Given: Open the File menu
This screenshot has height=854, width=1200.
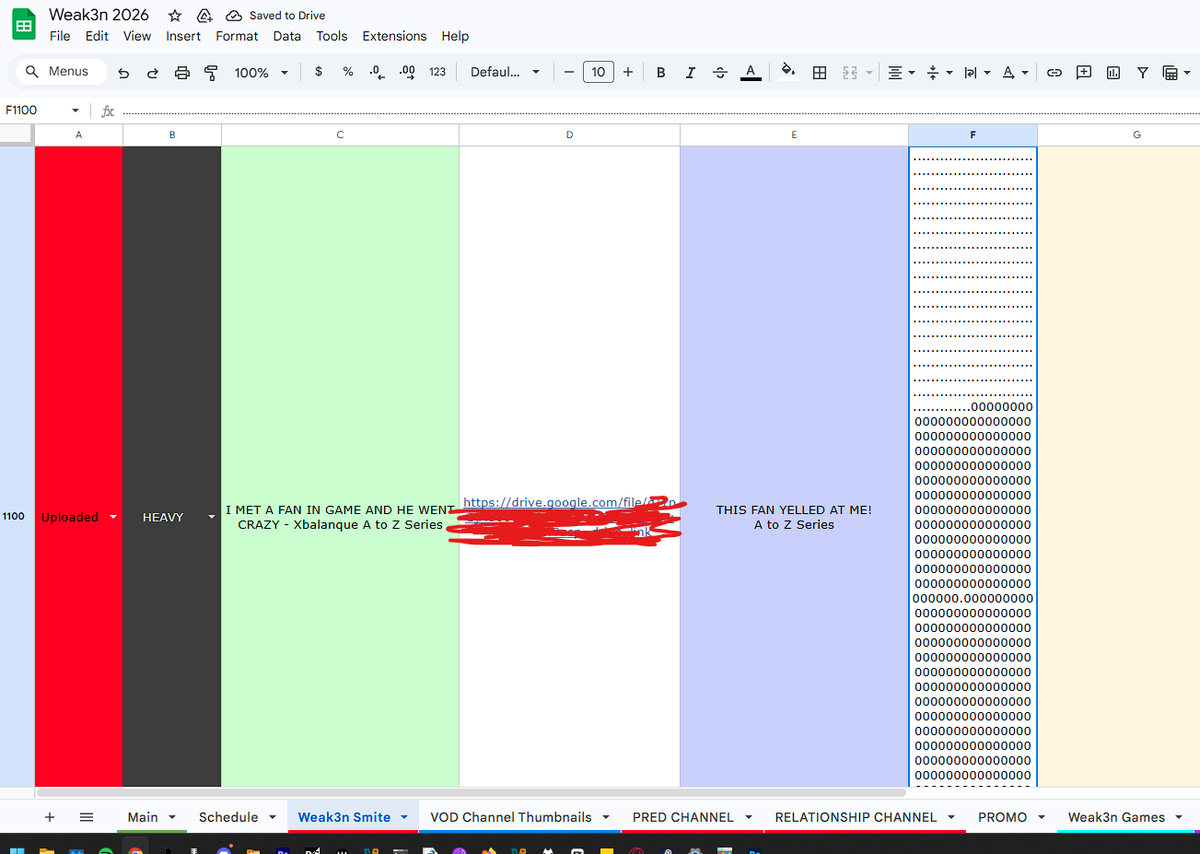Looking at the screenshot, I should 60,36.
